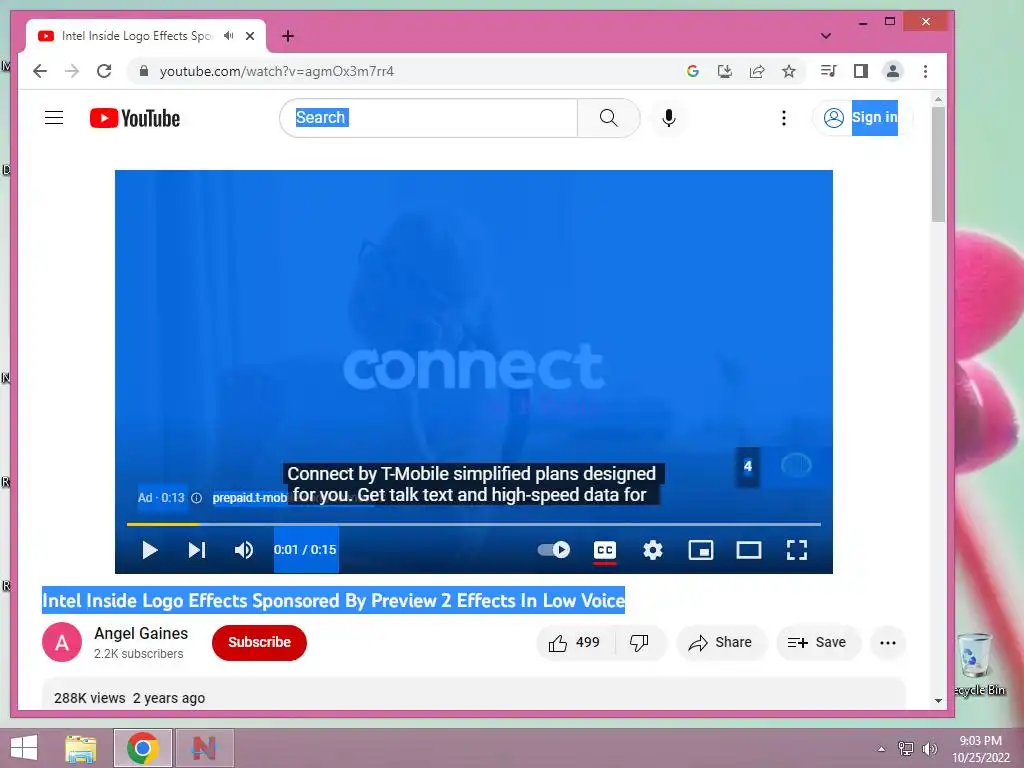Dislike the video with thumbs down
1024x768 pixels.
pyautogui.click(x=639, y=643)
